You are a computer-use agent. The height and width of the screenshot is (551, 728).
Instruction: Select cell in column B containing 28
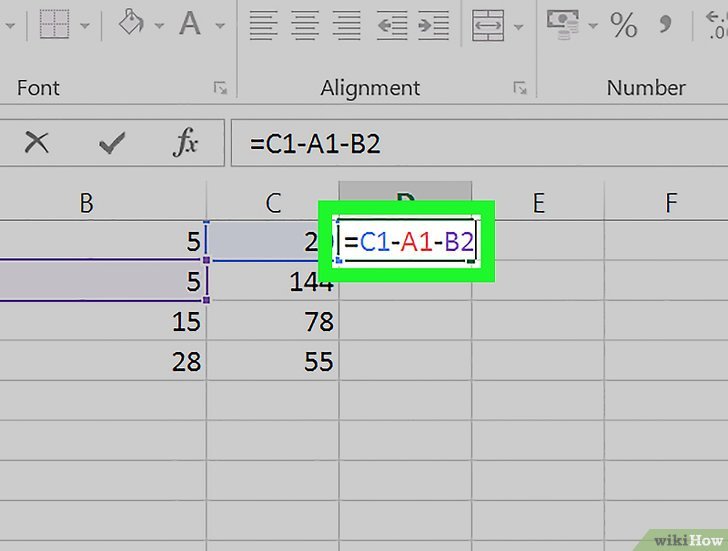pos(103,361)
